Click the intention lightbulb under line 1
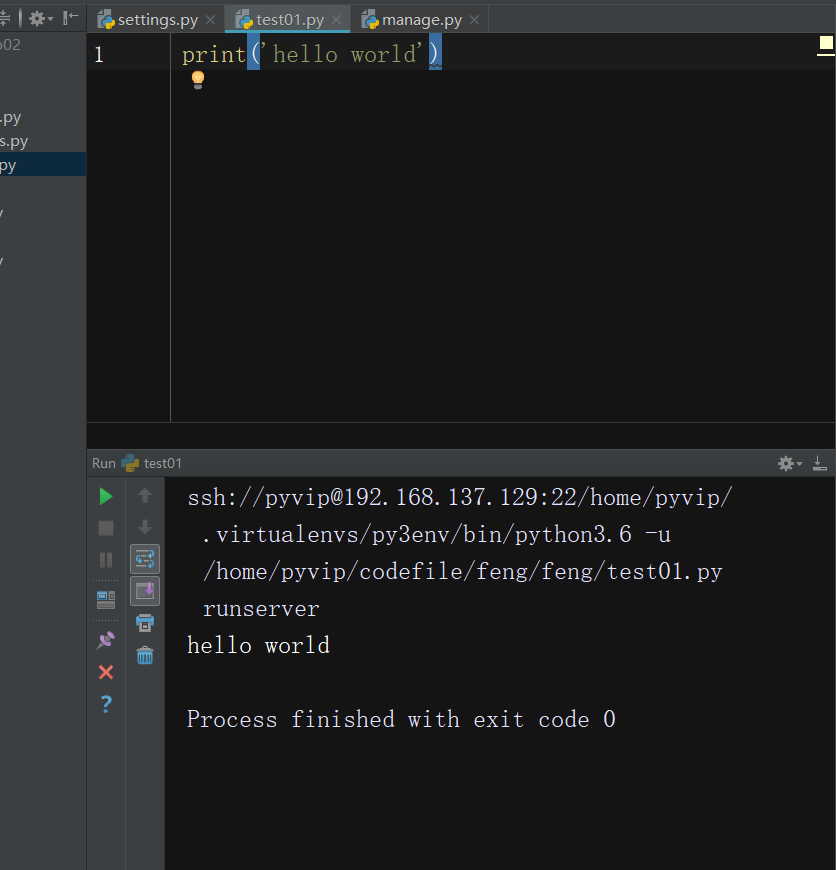 (x=197, y=79)
